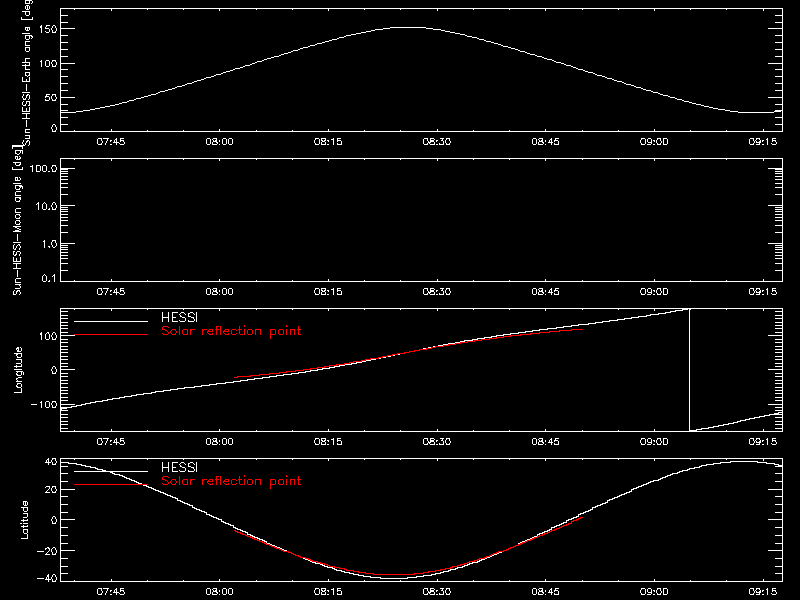Click the Sun-HESSI-Earth angle axis title
The image size is (800, 600).
(27, 73)
